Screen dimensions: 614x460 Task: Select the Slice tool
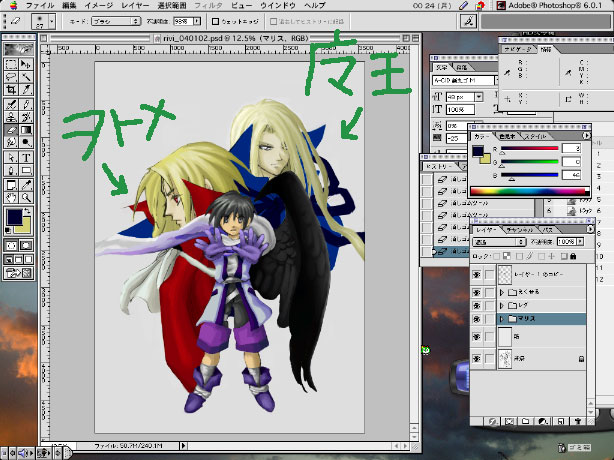click(26, 89)
